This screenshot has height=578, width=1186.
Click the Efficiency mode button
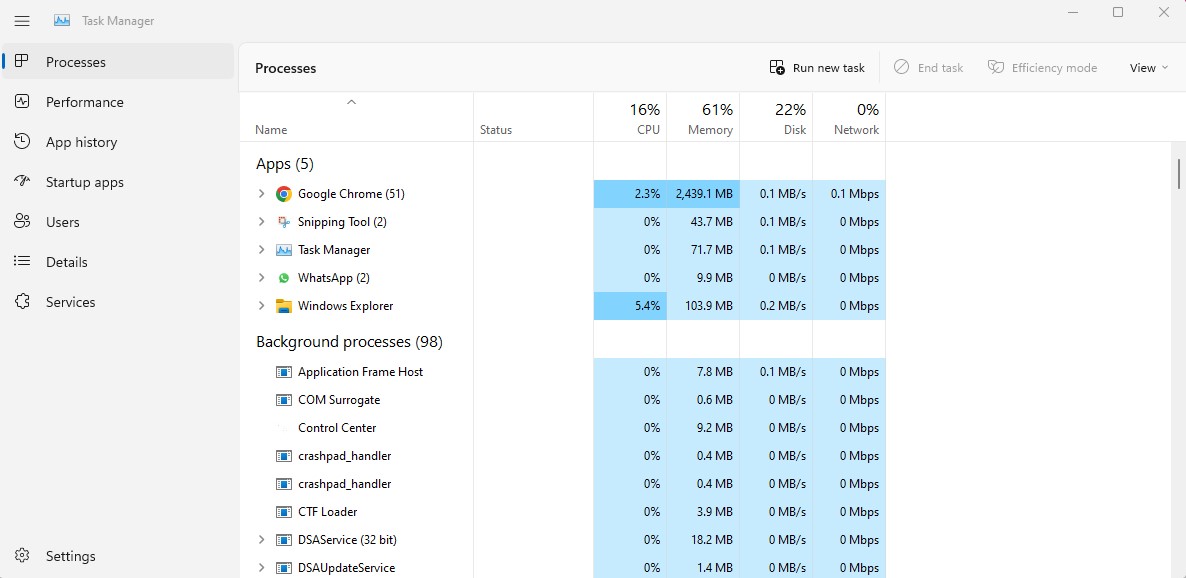coord(1043,67)
